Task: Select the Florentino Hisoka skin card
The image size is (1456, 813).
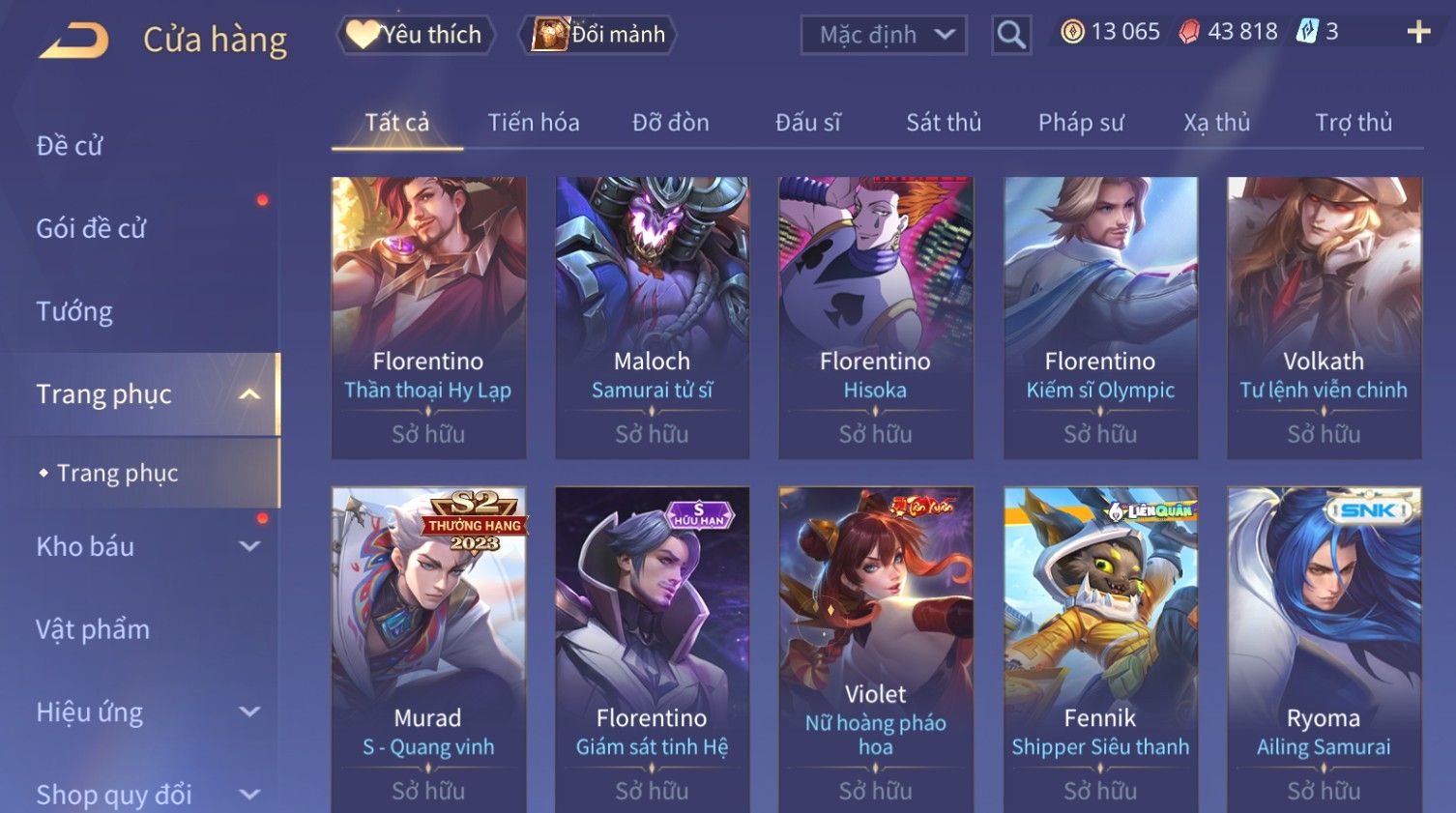Action: (875, 317)
